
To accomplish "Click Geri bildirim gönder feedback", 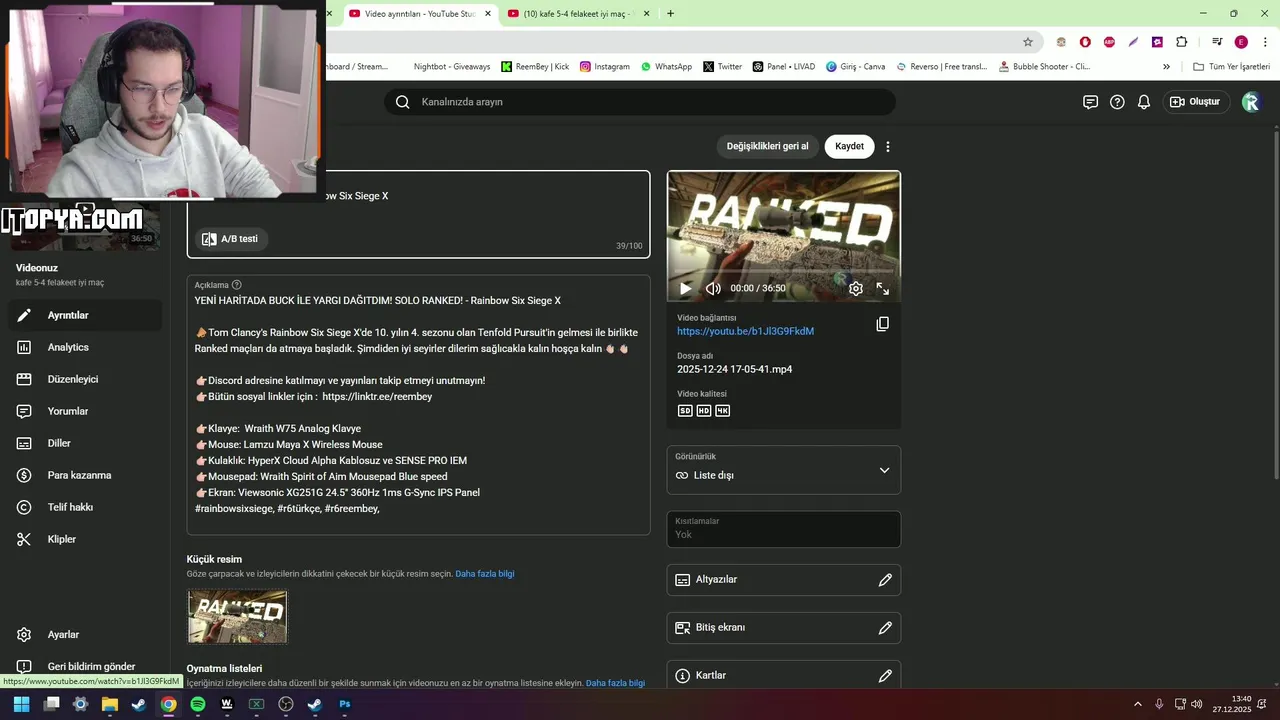I will [85, 667].
